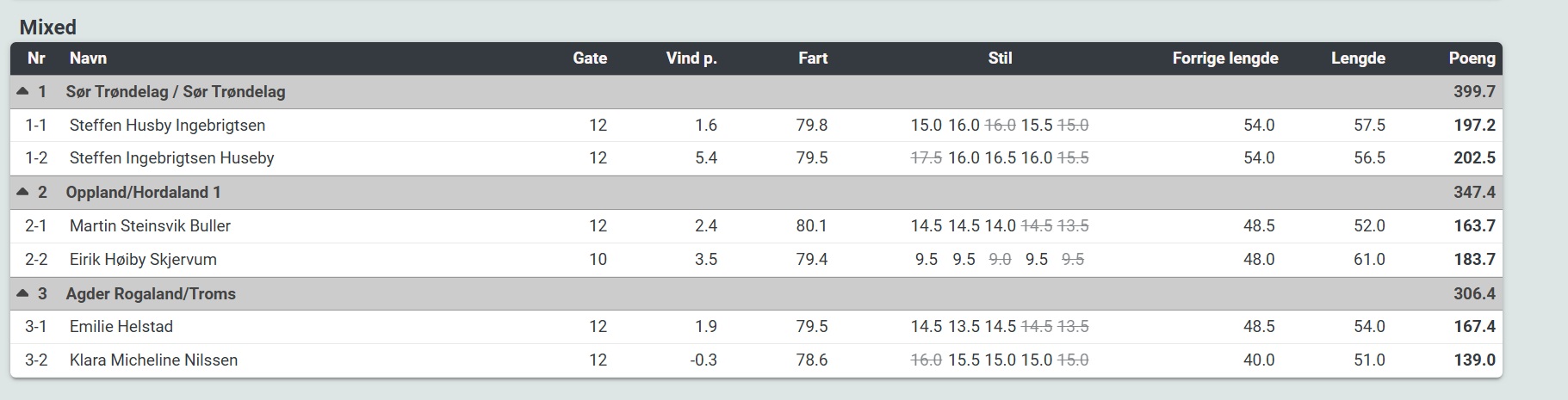This screenshot has width=1568, height=400.
Task: Click the Navn column header
Action: [x=88, y=58]
